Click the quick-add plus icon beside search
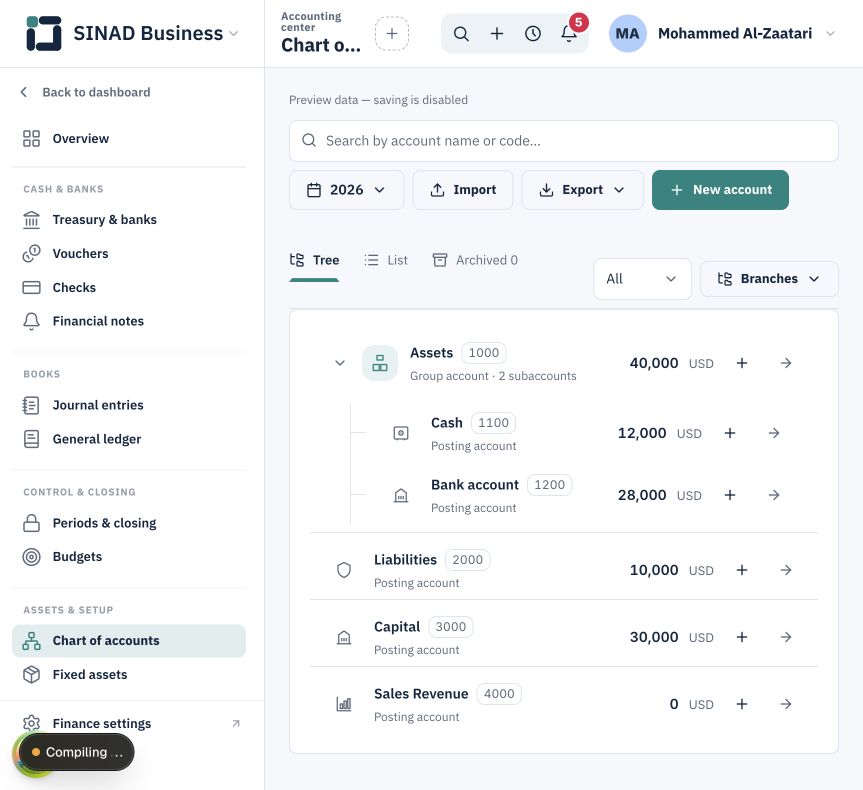 pos(497,34)
